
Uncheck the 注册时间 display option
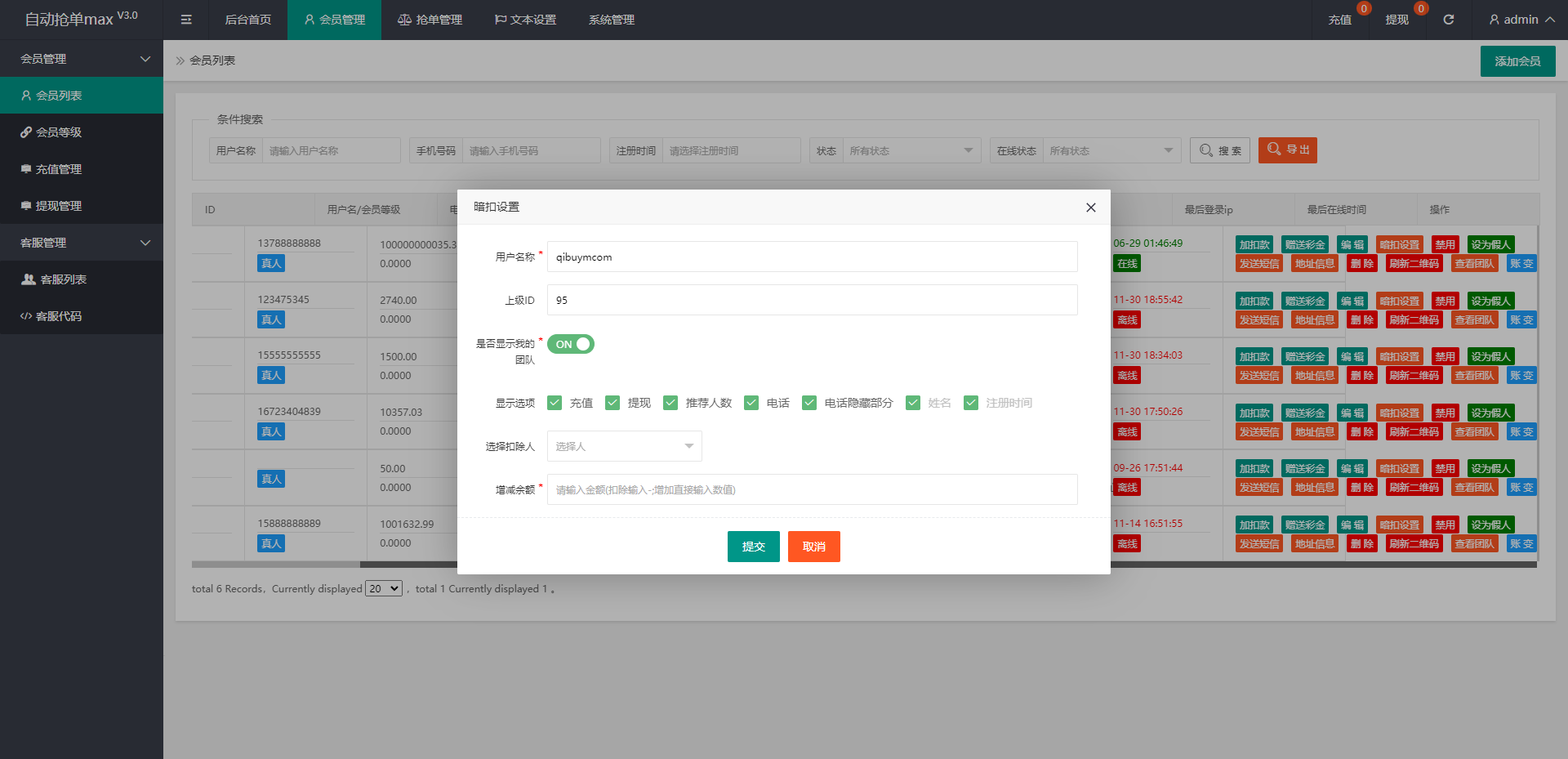[971, 403]
